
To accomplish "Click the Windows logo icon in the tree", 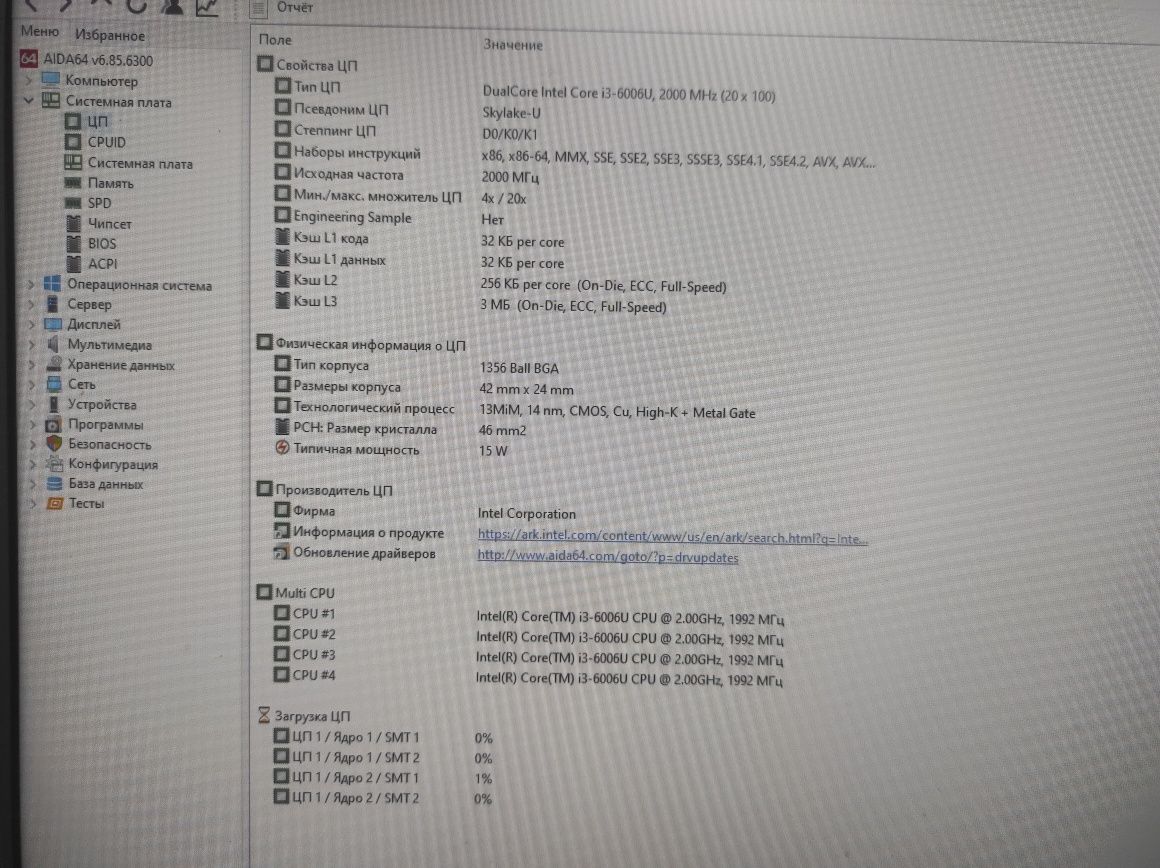I will click(53, 283).
